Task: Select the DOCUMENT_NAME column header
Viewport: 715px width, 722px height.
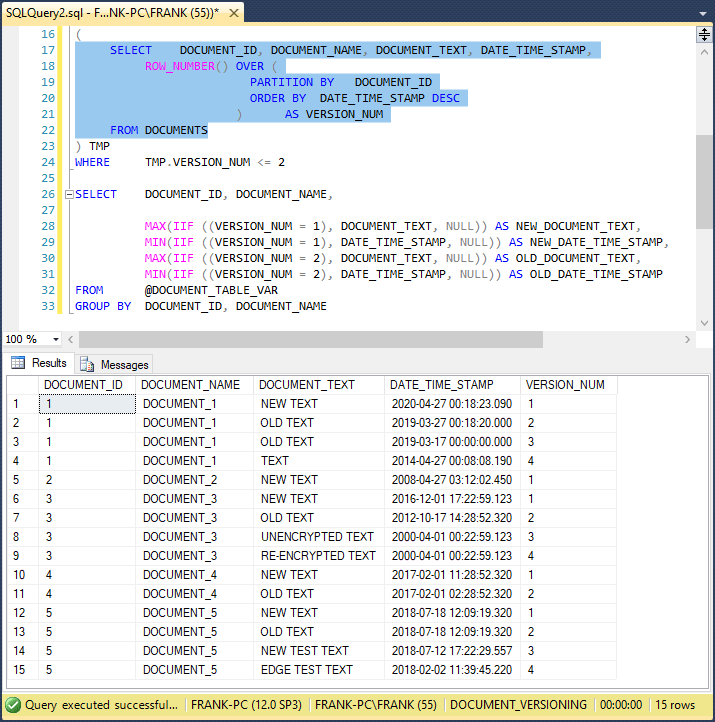Action: pos(194,385)
